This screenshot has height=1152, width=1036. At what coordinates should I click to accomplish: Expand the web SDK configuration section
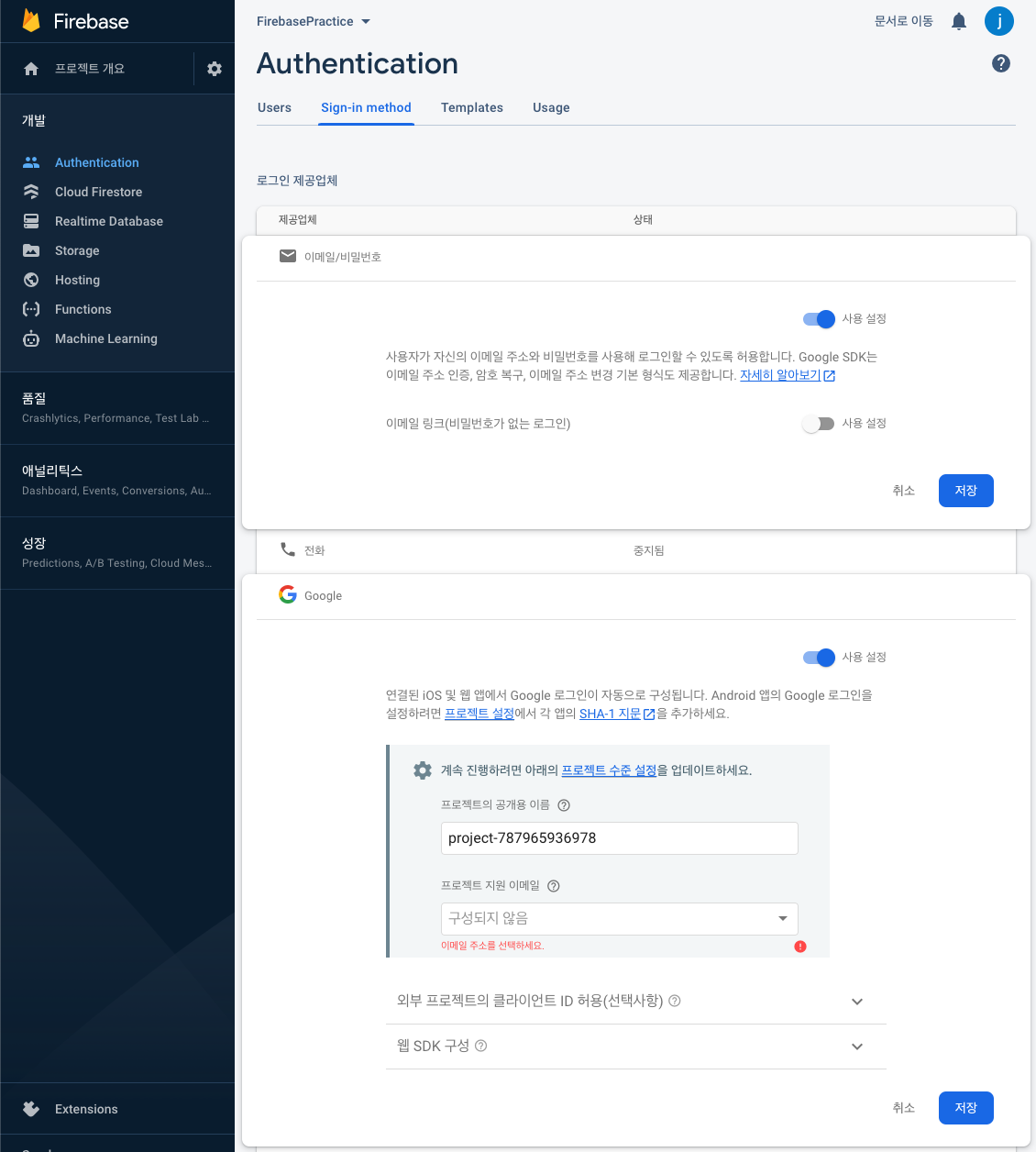[636, 1047]
